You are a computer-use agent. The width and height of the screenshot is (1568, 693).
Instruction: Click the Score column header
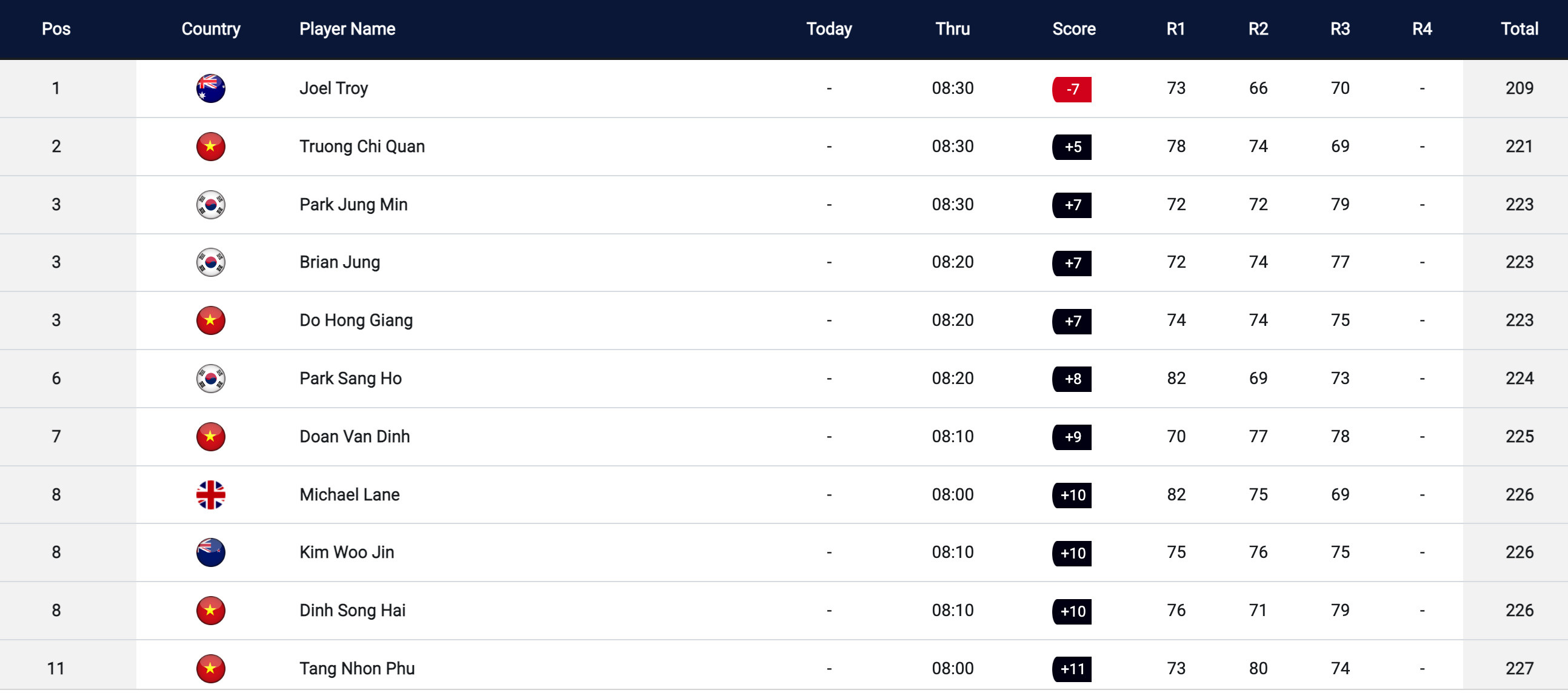(1073, 28)
